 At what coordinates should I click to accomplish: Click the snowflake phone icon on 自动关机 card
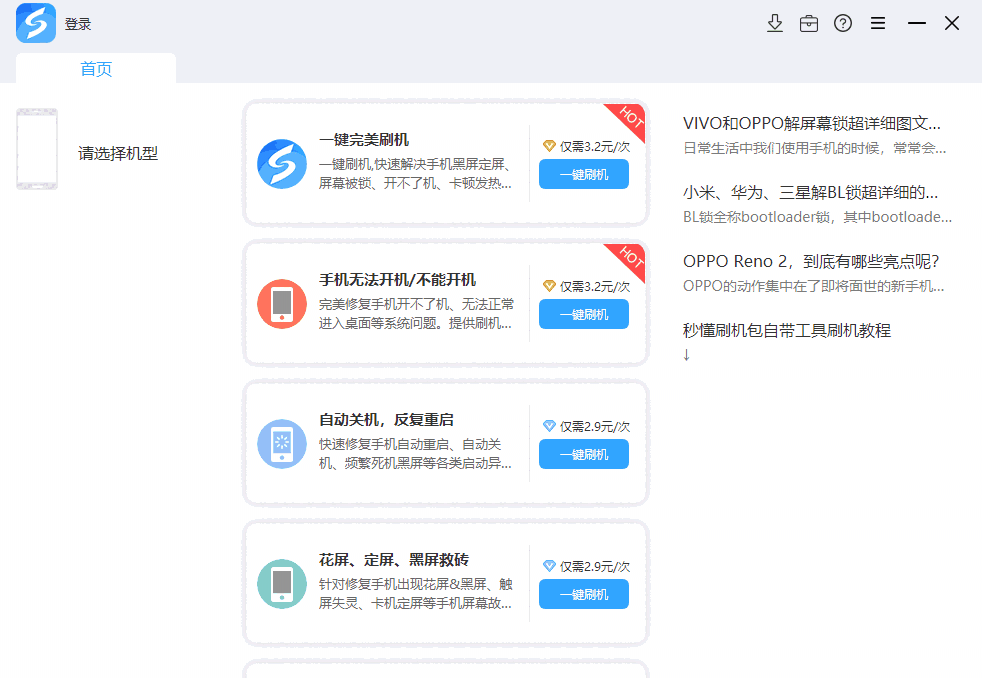coord(281,443)
